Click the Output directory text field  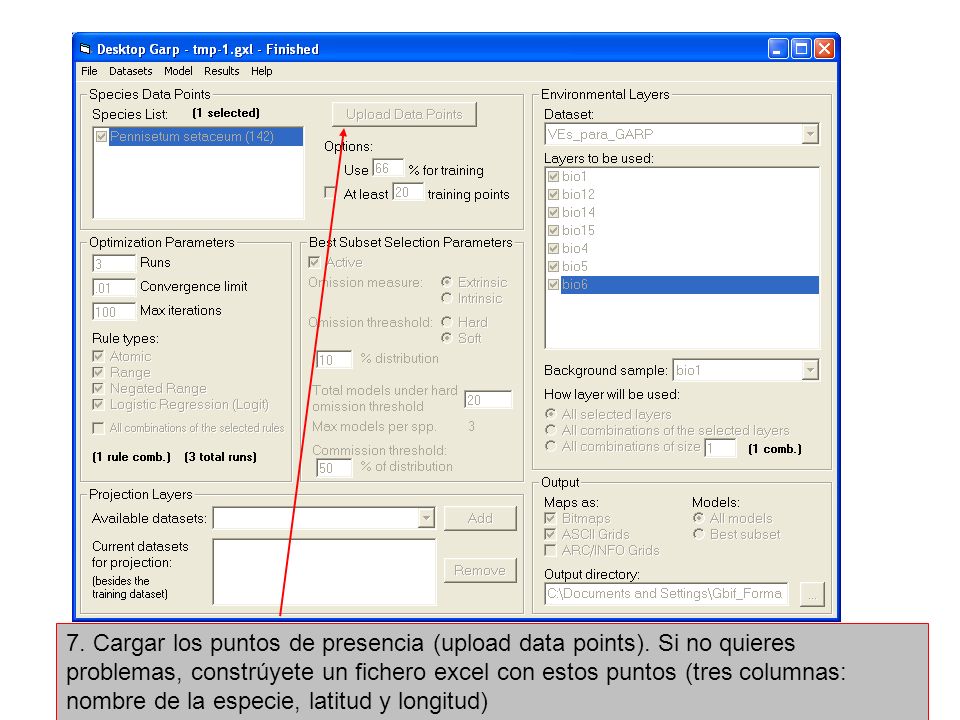(666, 593)
